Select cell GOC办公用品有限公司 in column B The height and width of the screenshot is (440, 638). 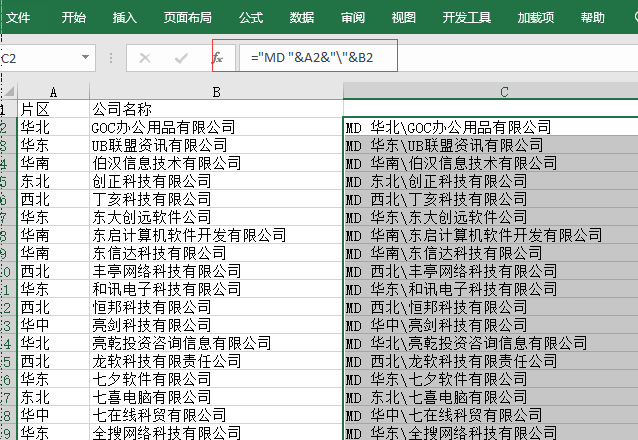tap(216, 127)
